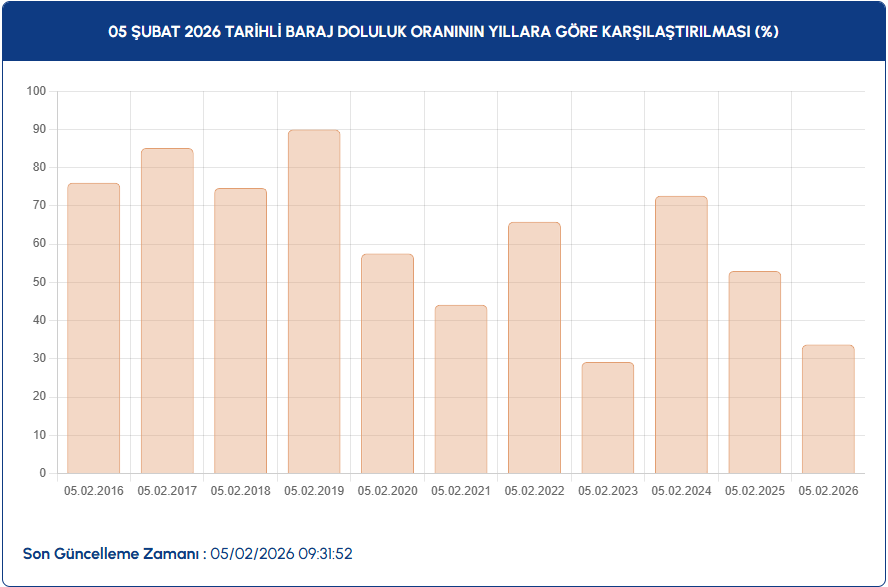Select the 05.02.2025 bar
This screenshot has width=888, height=587.
tap(755, 372)
